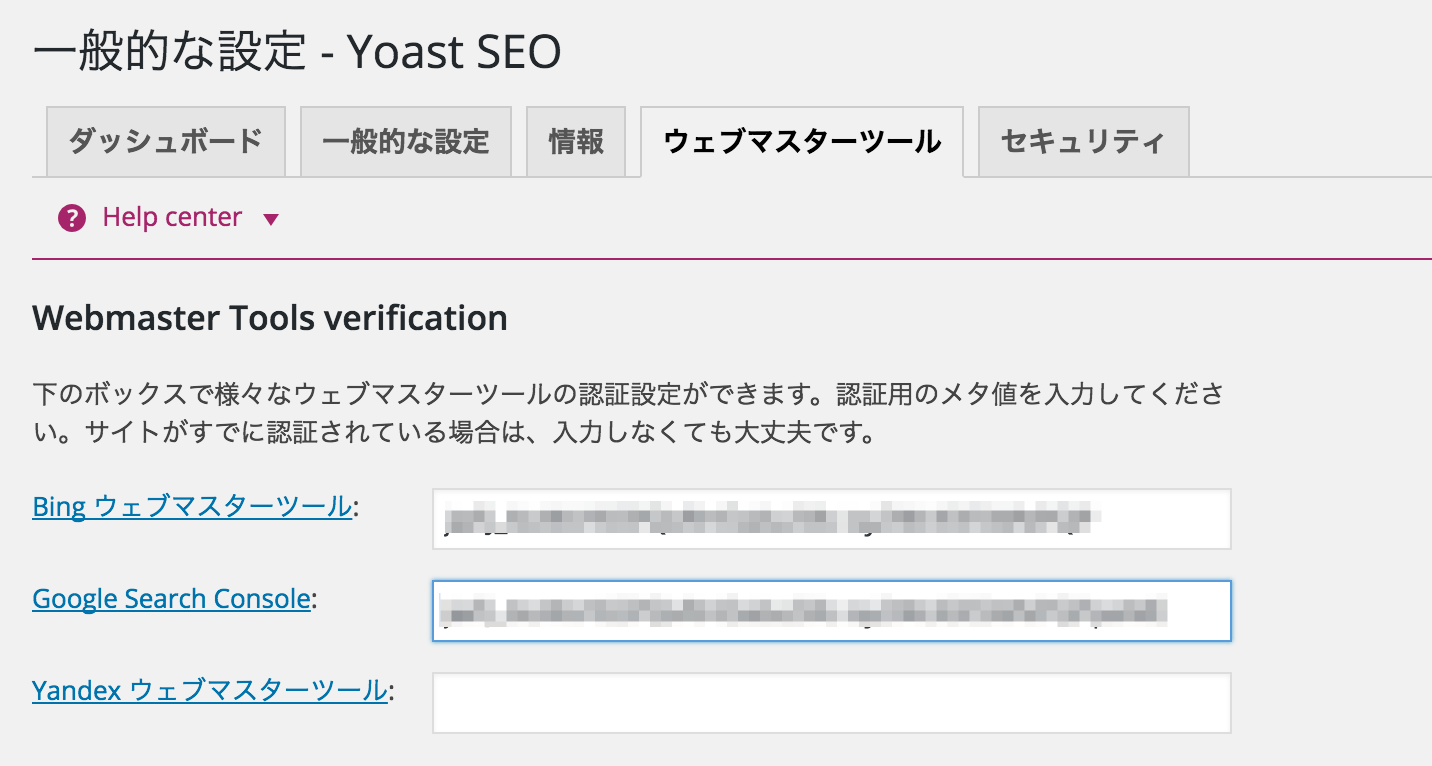
Task: Click the page title 一般的な設定 - Yoast SEO
Action: click(x=297, y=52)
